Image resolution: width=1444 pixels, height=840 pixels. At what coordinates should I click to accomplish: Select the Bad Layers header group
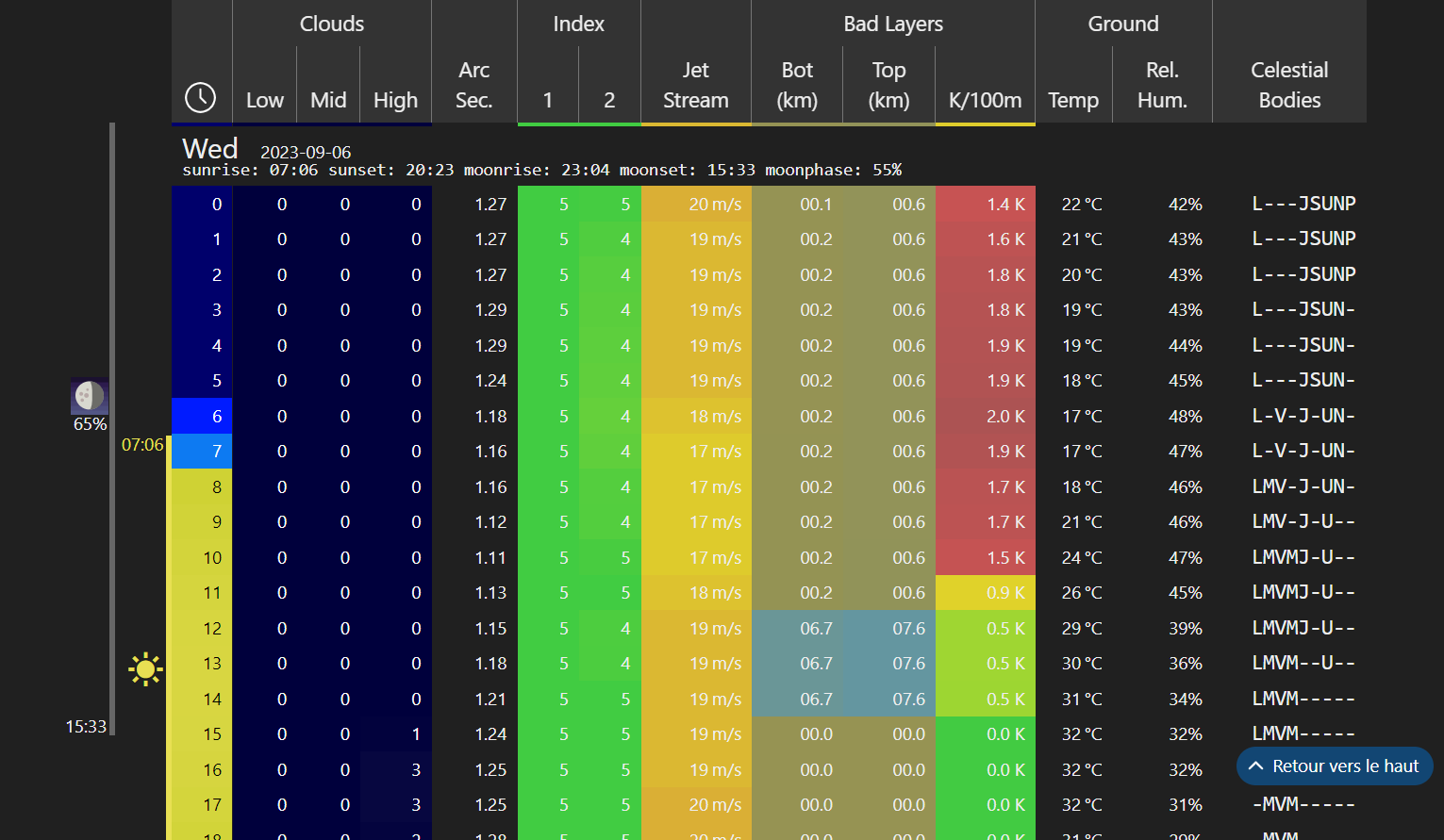[x=892, y=25]
